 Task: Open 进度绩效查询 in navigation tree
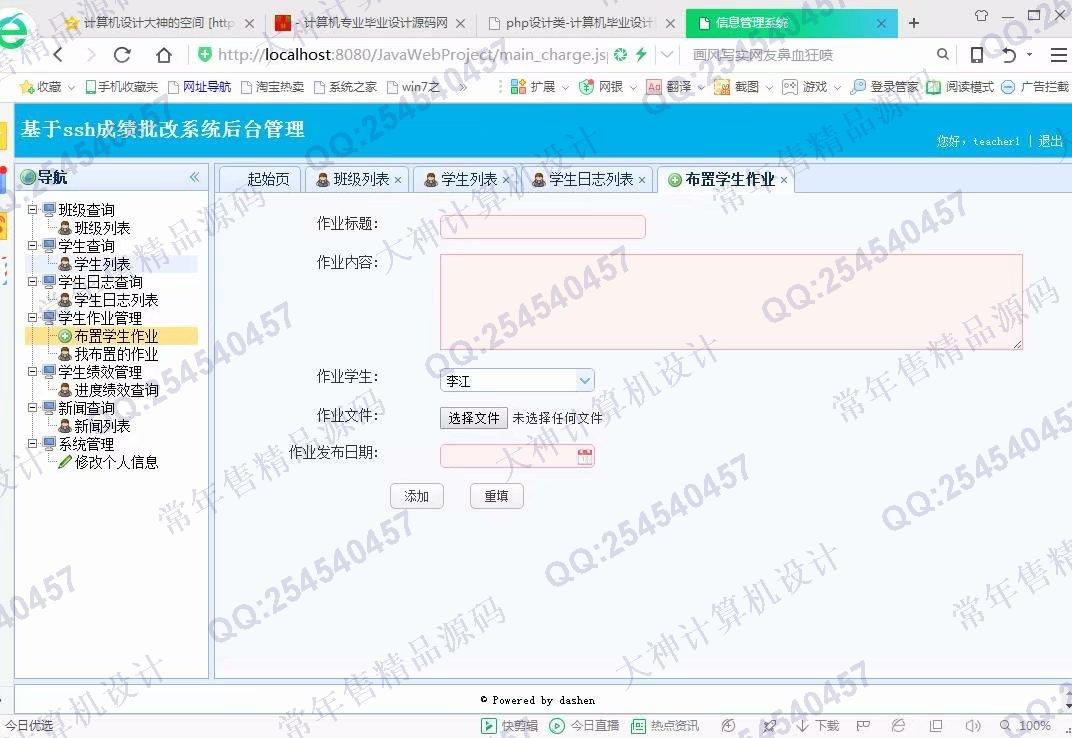[x=116, y=390]
